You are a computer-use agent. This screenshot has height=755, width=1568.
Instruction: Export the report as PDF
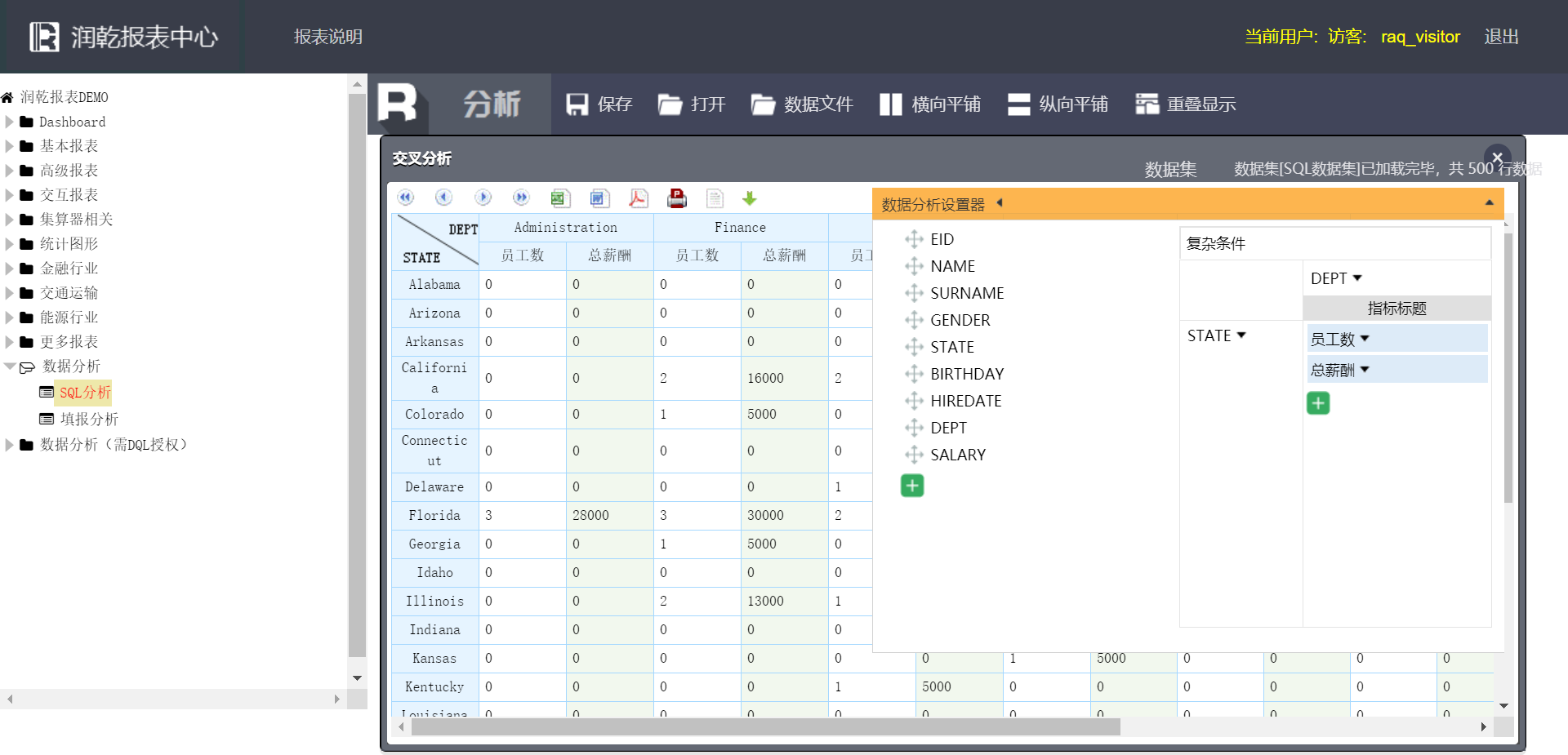(638, 198)
